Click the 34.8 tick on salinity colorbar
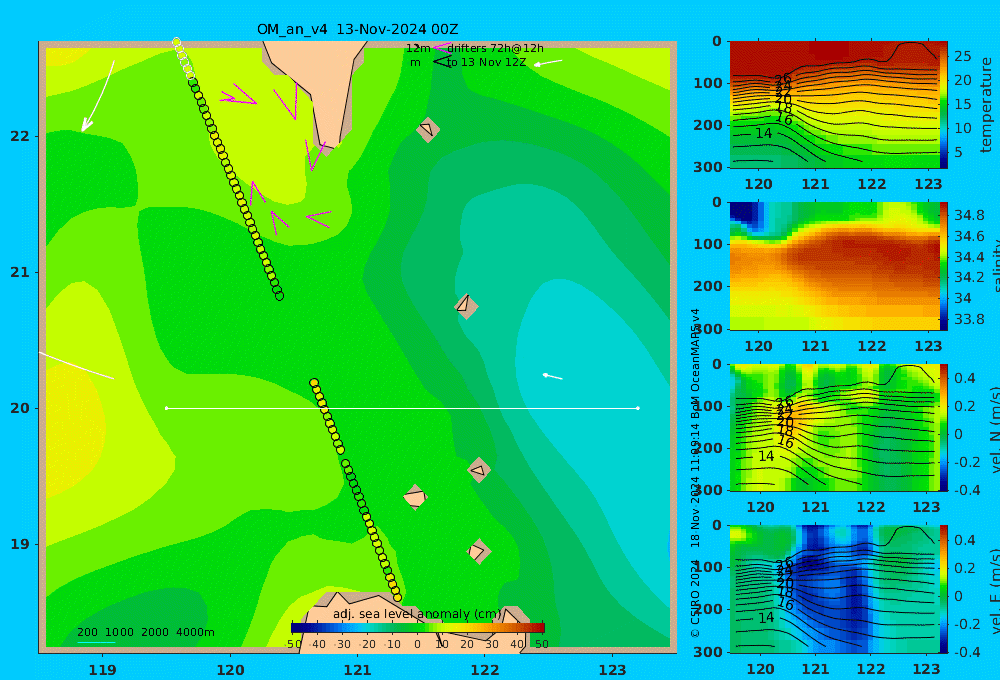The width and height of the screenshot is (1000, 680). (x=969, y=215)
